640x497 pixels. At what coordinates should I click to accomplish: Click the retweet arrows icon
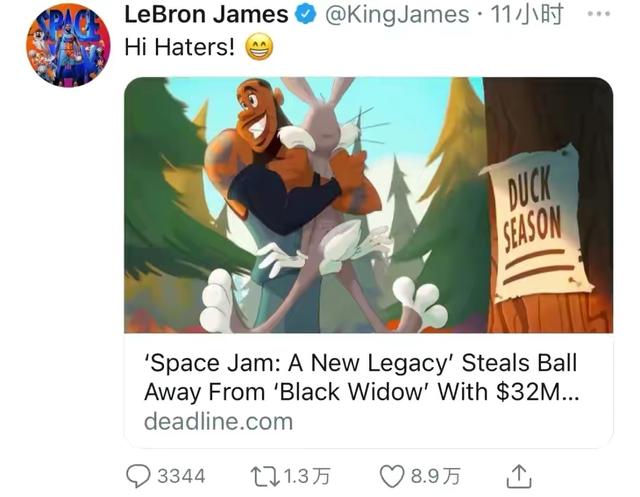265,477
